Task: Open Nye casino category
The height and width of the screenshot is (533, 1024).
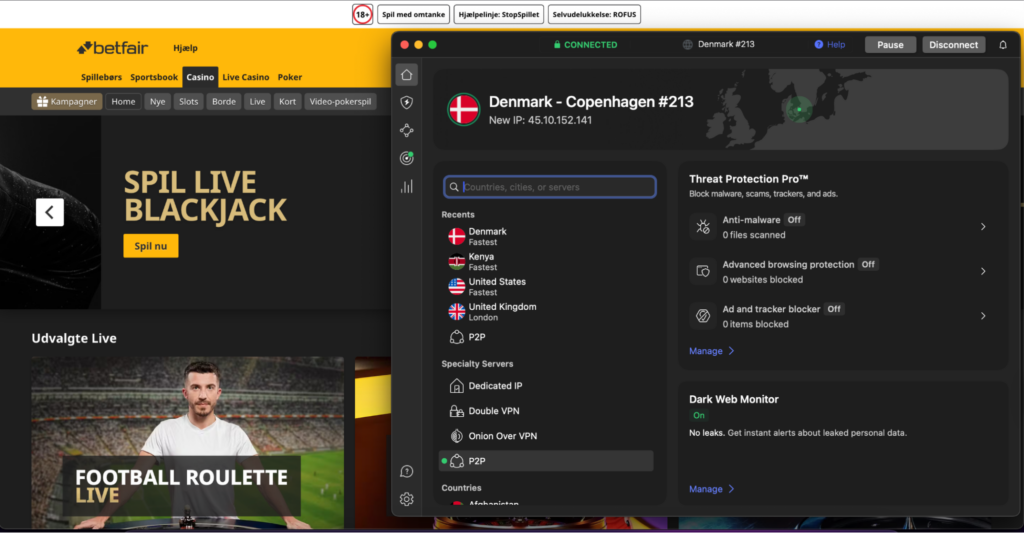Action: [157, 101]
